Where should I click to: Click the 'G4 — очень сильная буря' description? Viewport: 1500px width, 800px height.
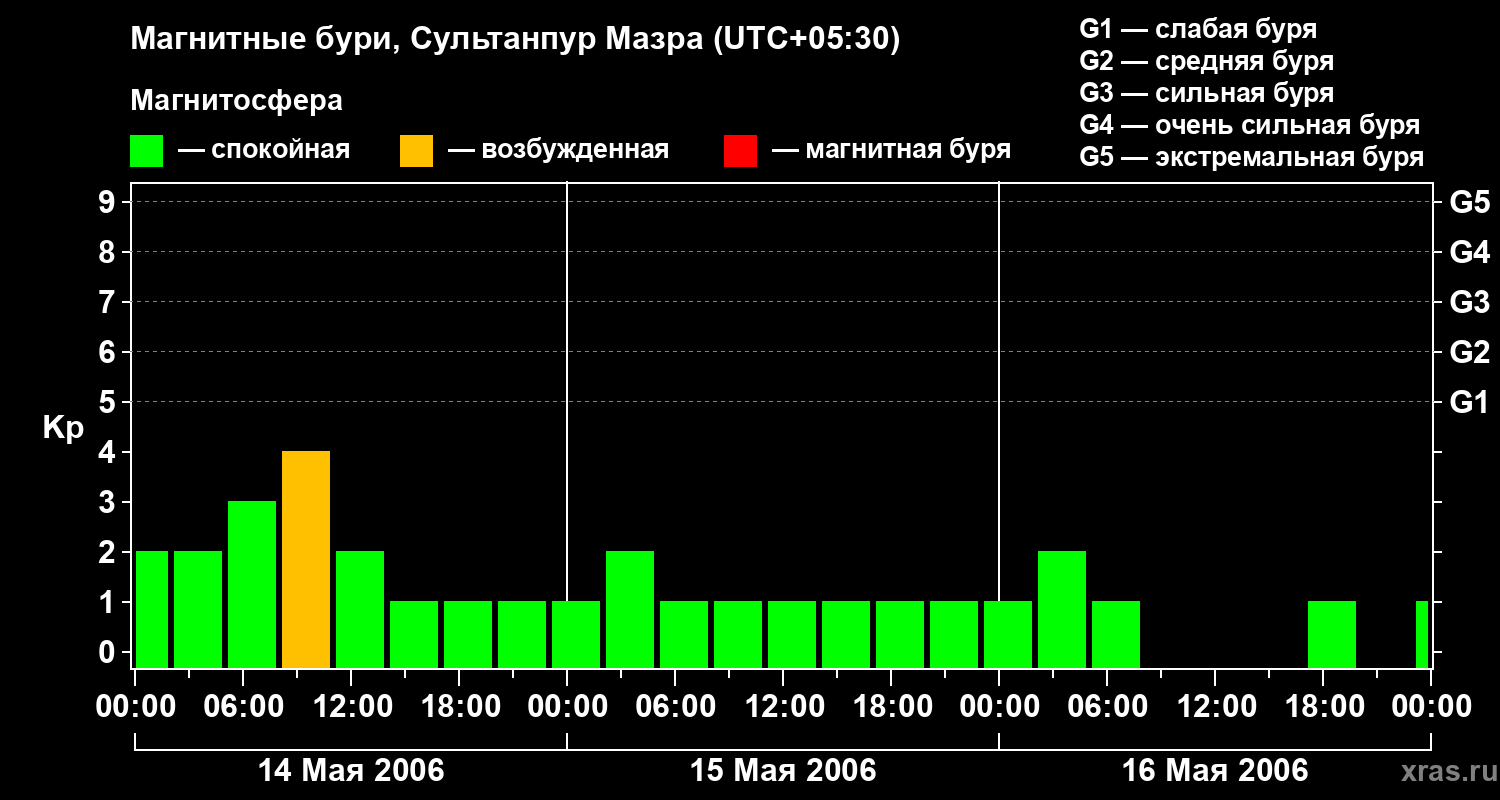point(1250,125)
